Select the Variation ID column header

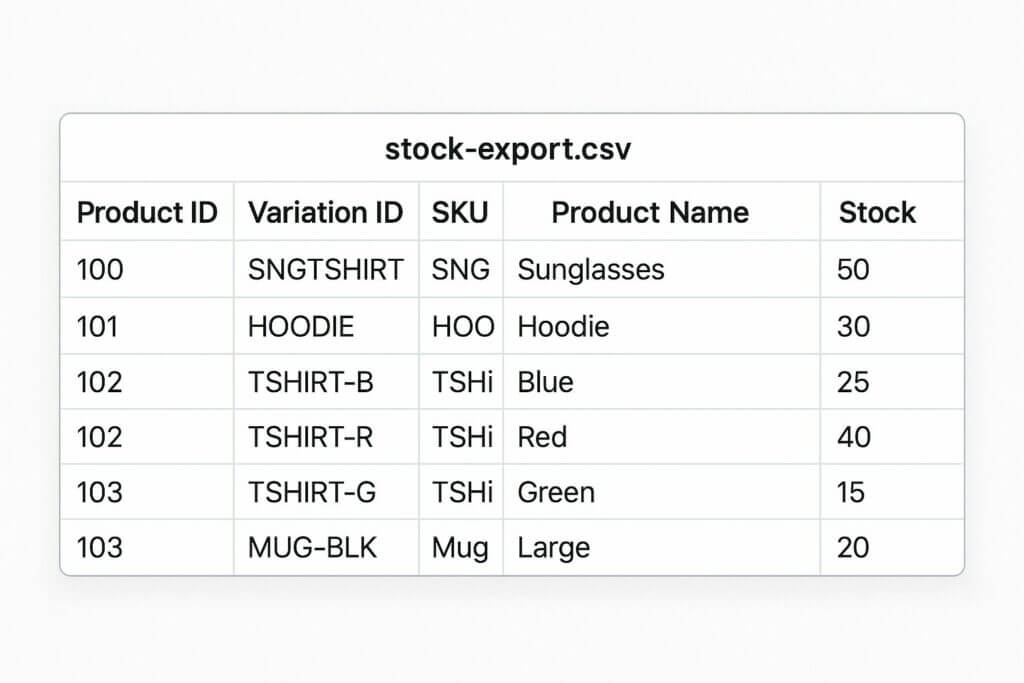point(325,212)
